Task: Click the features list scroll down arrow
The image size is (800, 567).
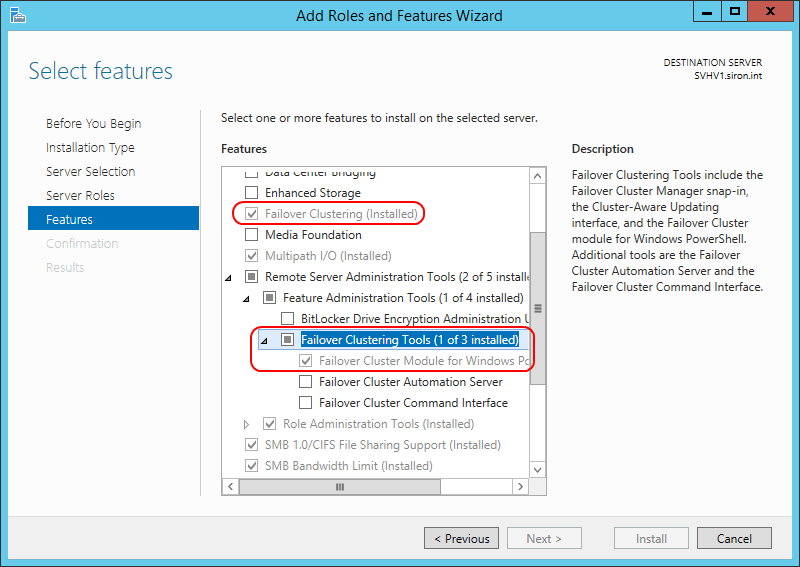Action: (x=537, y=470)
